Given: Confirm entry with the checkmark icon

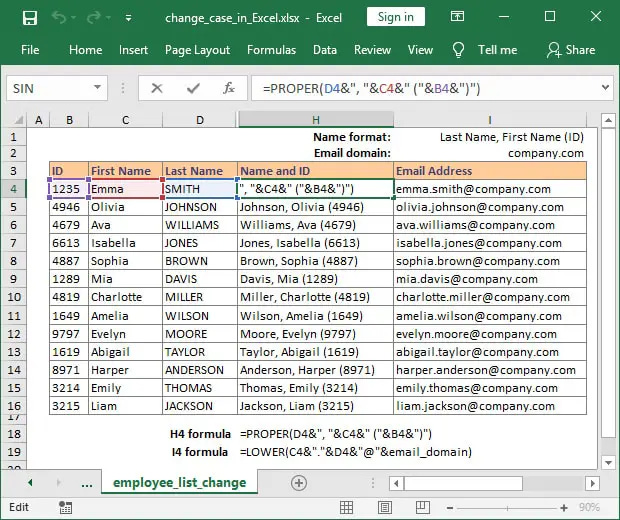Looking at the screenshot, I should [193, 88].
